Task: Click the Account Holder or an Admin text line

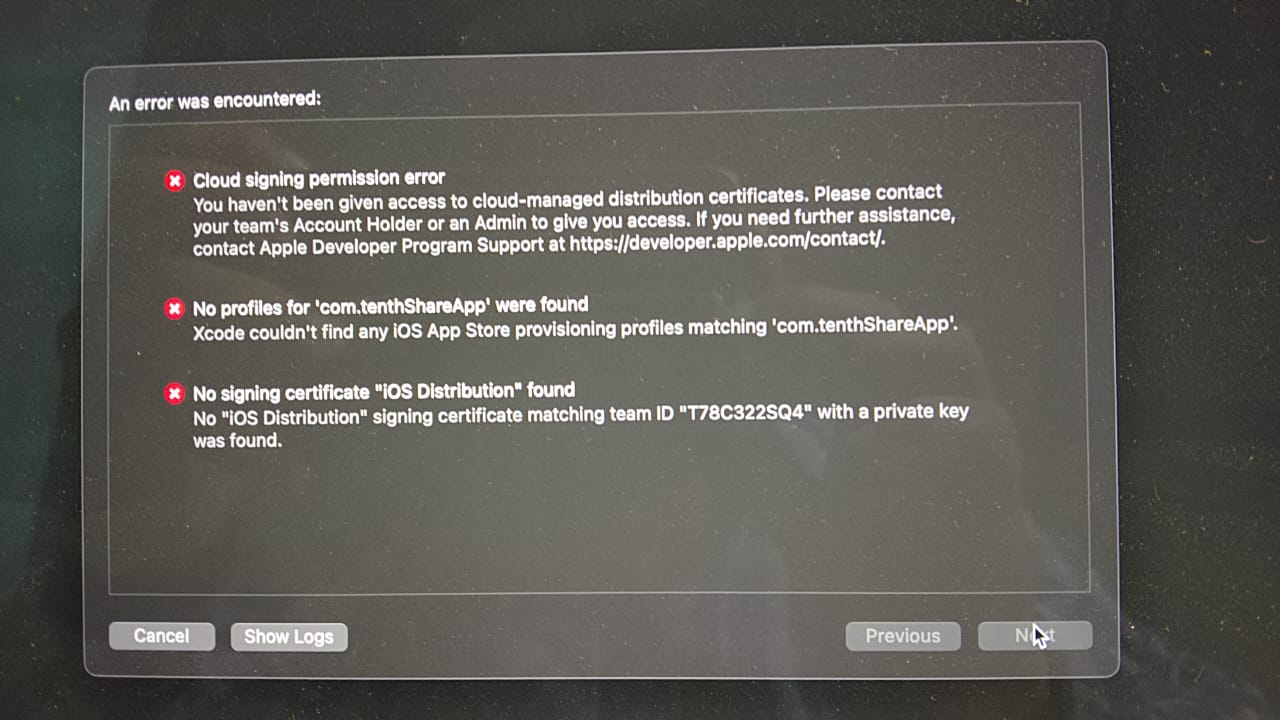Action: pyautogui.click(x=574, y=220)
